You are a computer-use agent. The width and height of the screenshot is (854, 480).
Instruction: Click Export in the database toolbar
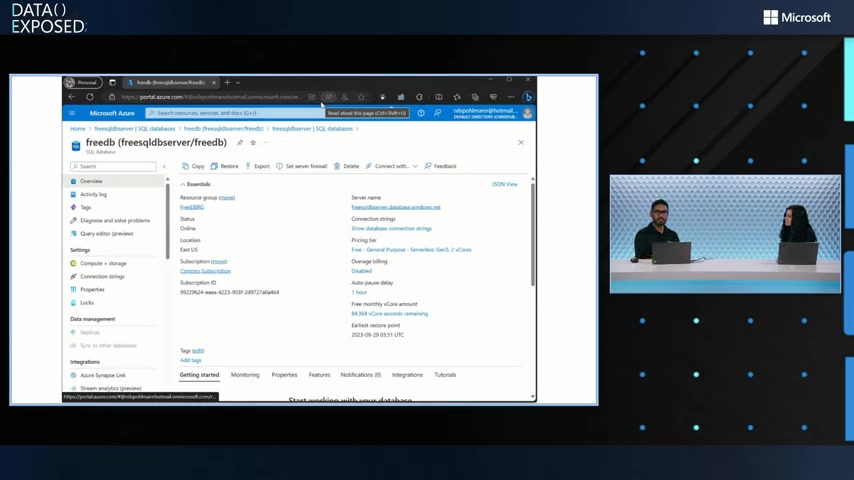(257, 166)
